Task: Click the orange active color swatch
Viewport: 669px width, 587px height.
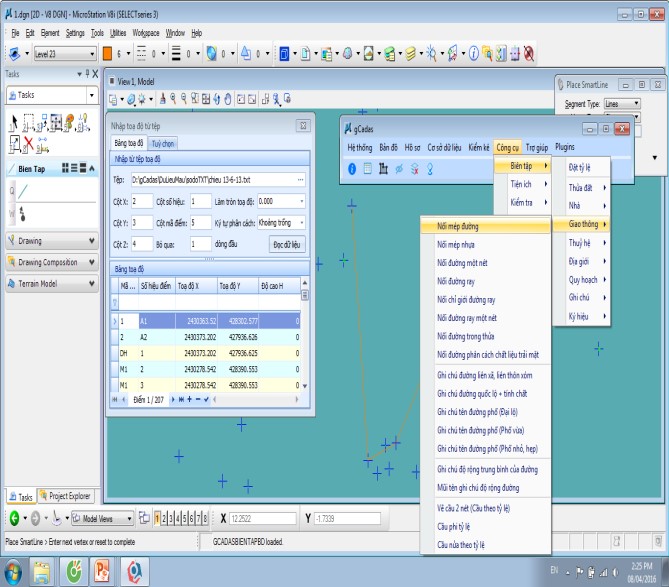Action: tap(107, 53)
